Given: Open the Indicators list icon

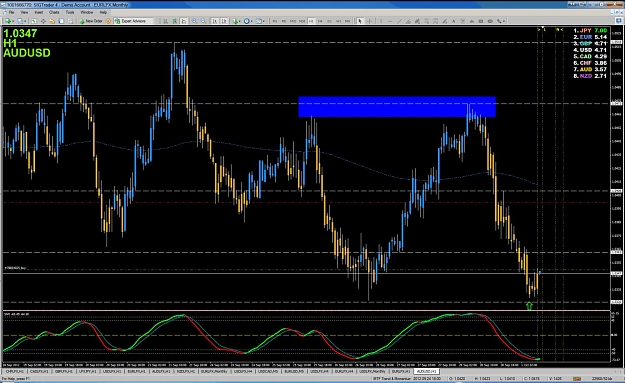Looking at the screenshot, I should 235,21.
